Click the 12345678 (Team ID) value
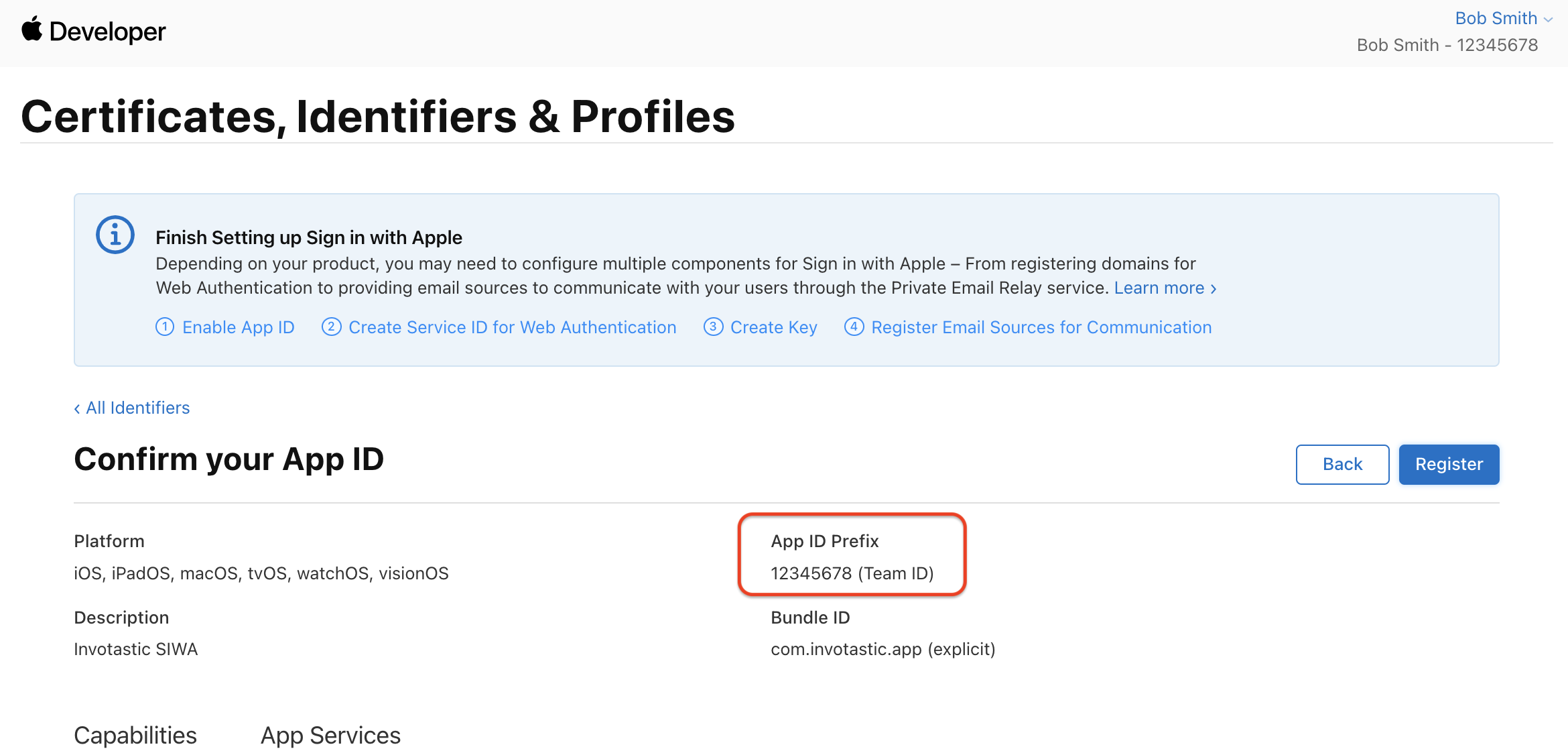1568x755 pixels. tap(852, 573)
